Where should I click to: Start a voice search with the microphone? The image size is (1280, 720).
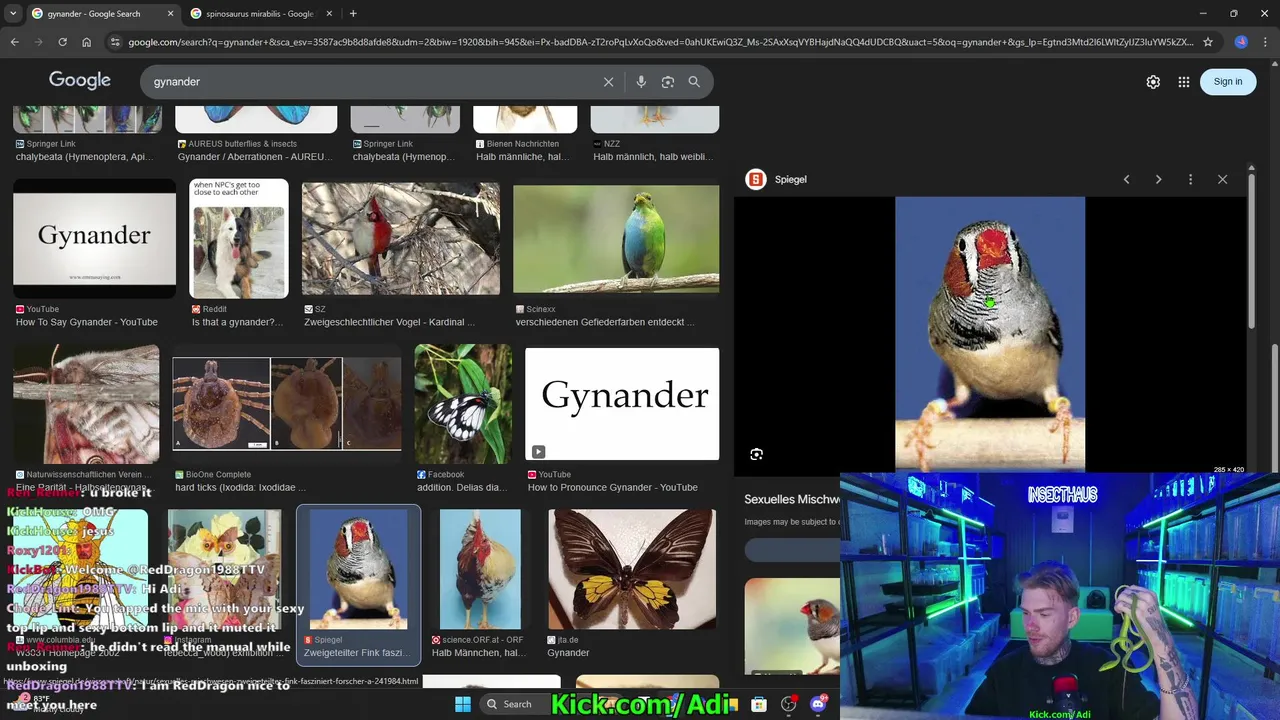click(641, 82)
